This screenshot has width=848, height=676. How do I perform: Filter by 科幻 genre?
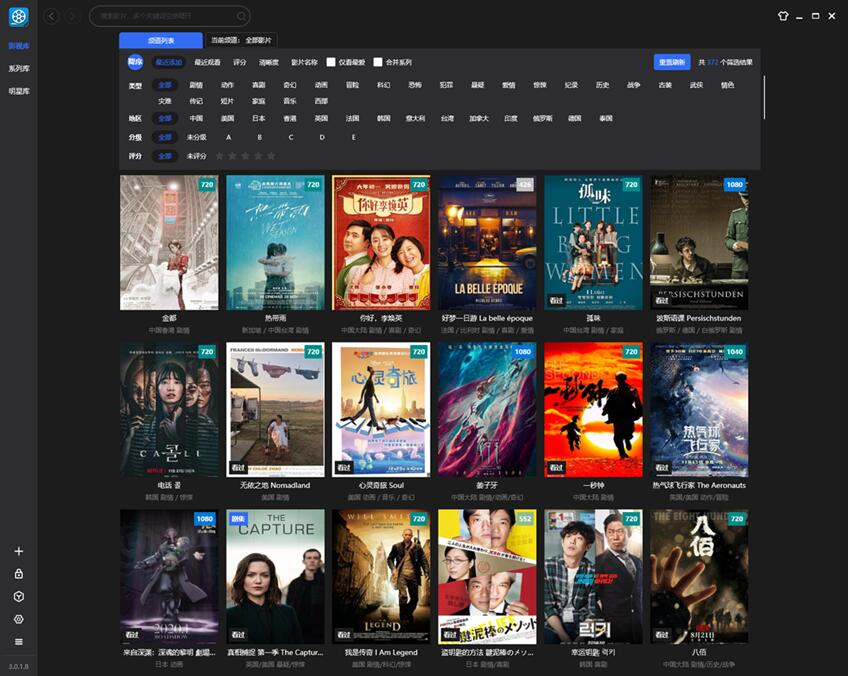click(383, 85)
